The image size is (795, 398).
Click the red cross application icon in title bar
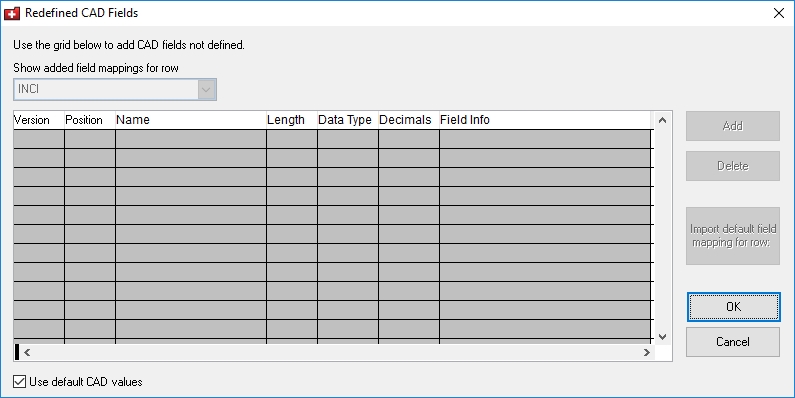click(12, 13)
